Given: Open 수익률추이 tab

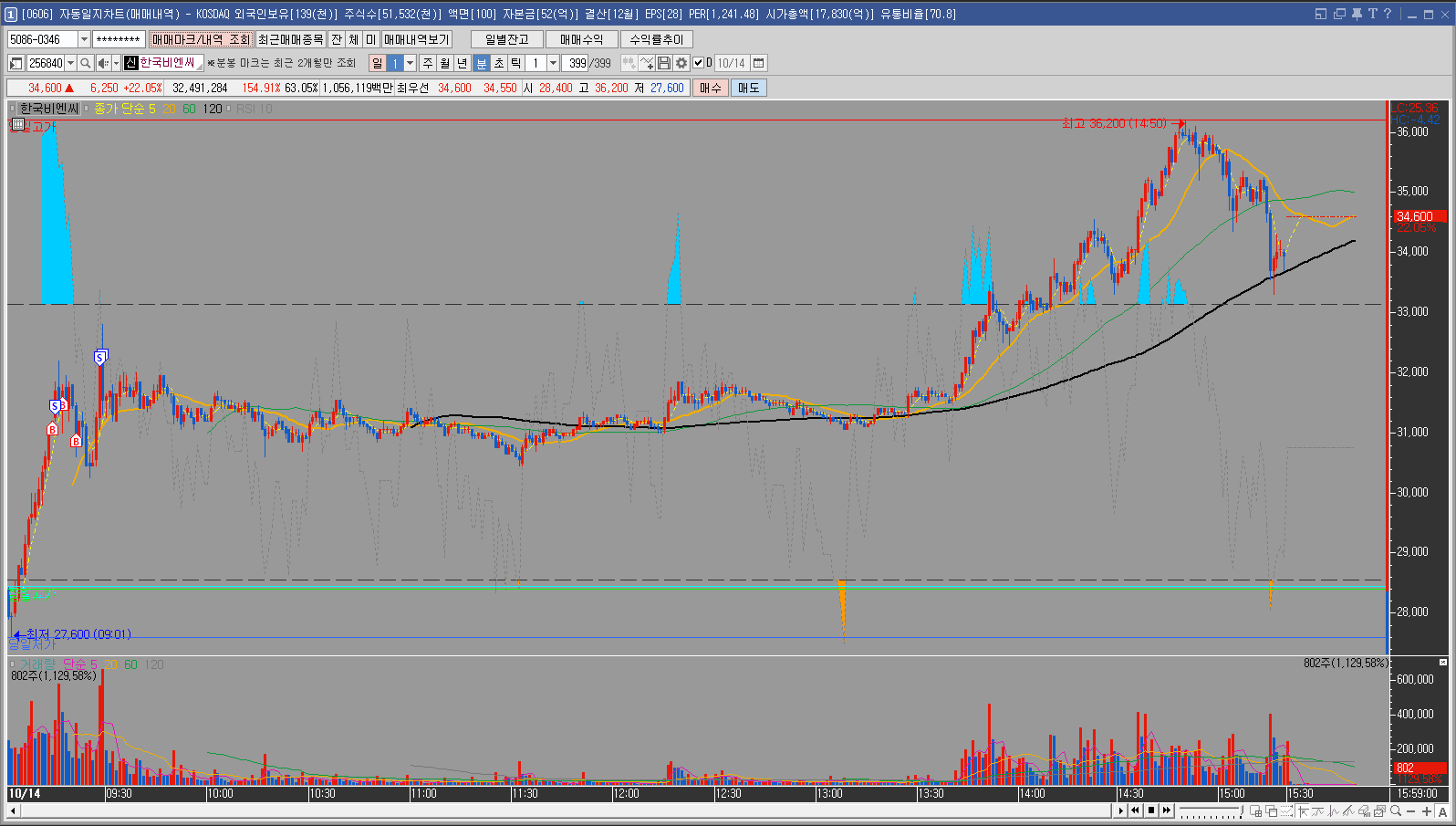Looking at the screenshot, I should pyautogui.click(x=657, y=39).
